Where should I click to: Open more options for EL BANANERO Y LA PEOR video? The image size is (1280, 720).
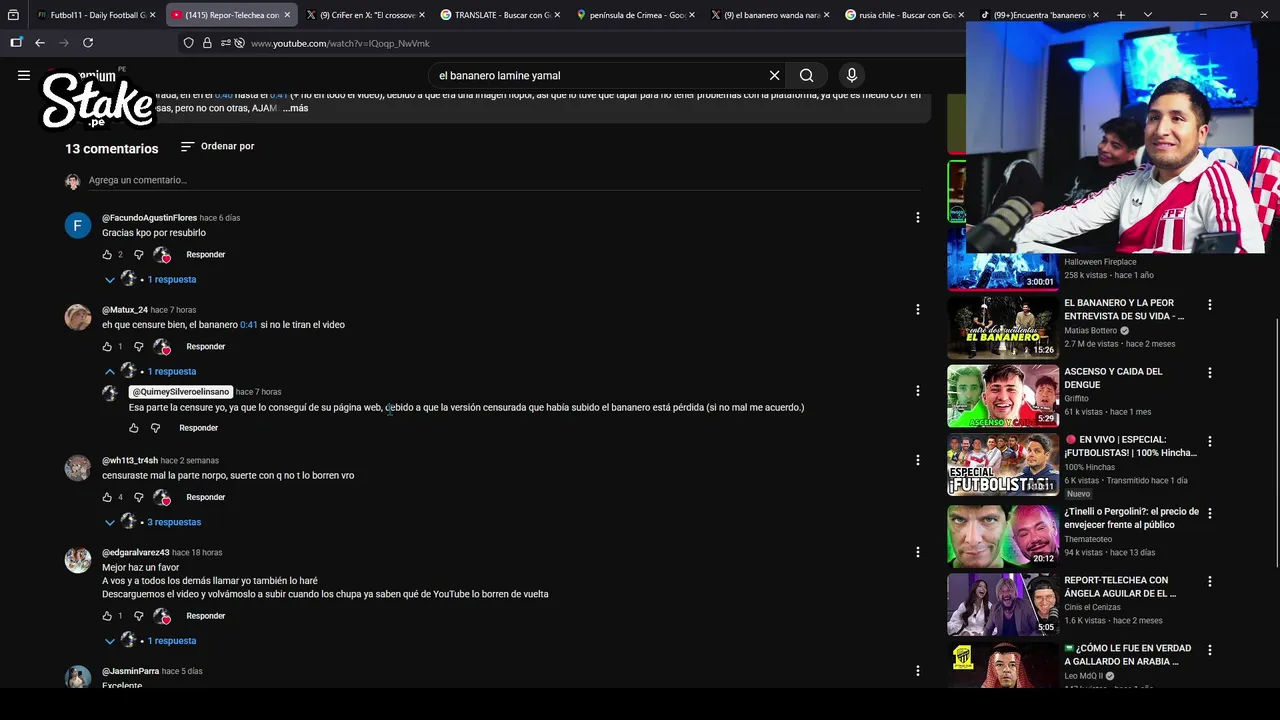coord(1209,304)
